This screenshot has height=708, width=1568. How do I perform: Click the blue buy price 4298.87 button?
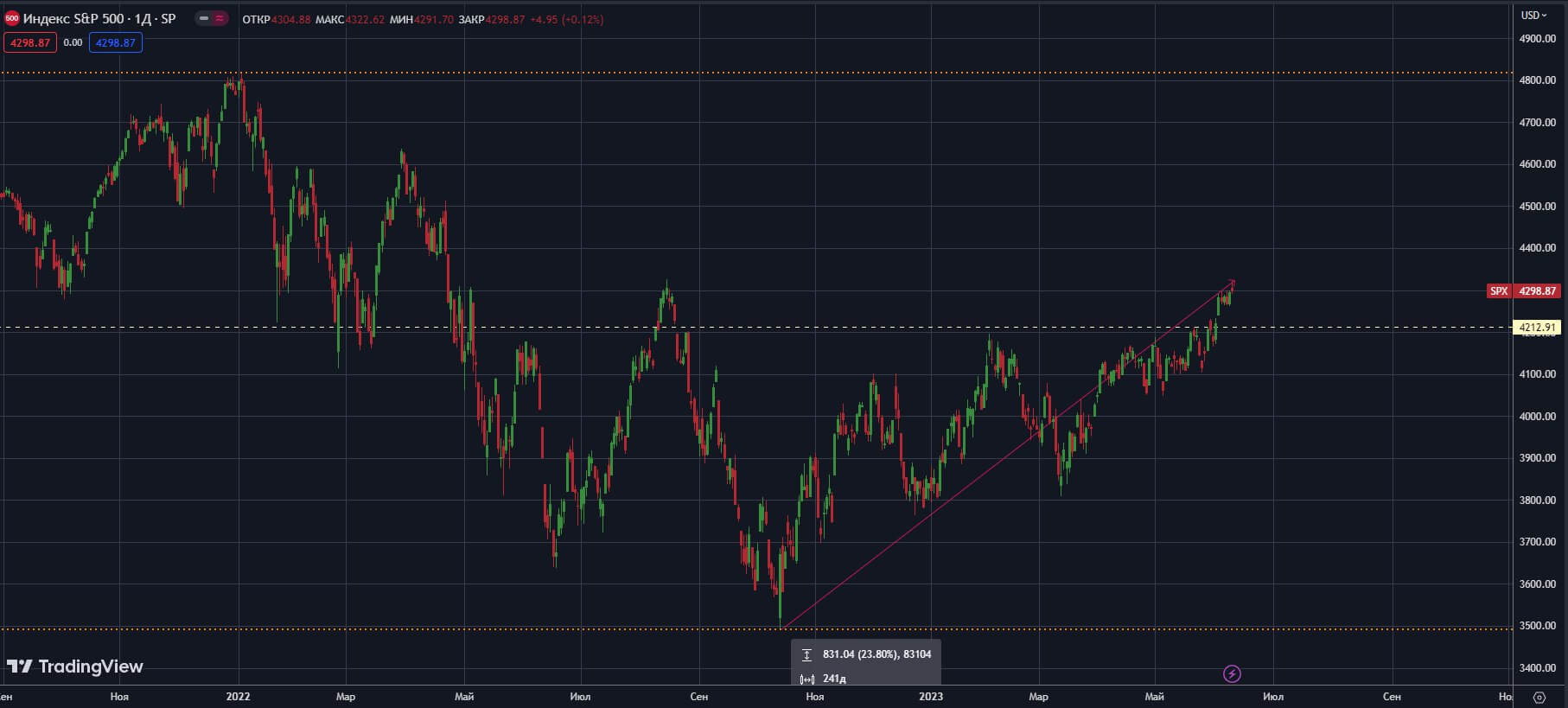(x=115, y=42)
